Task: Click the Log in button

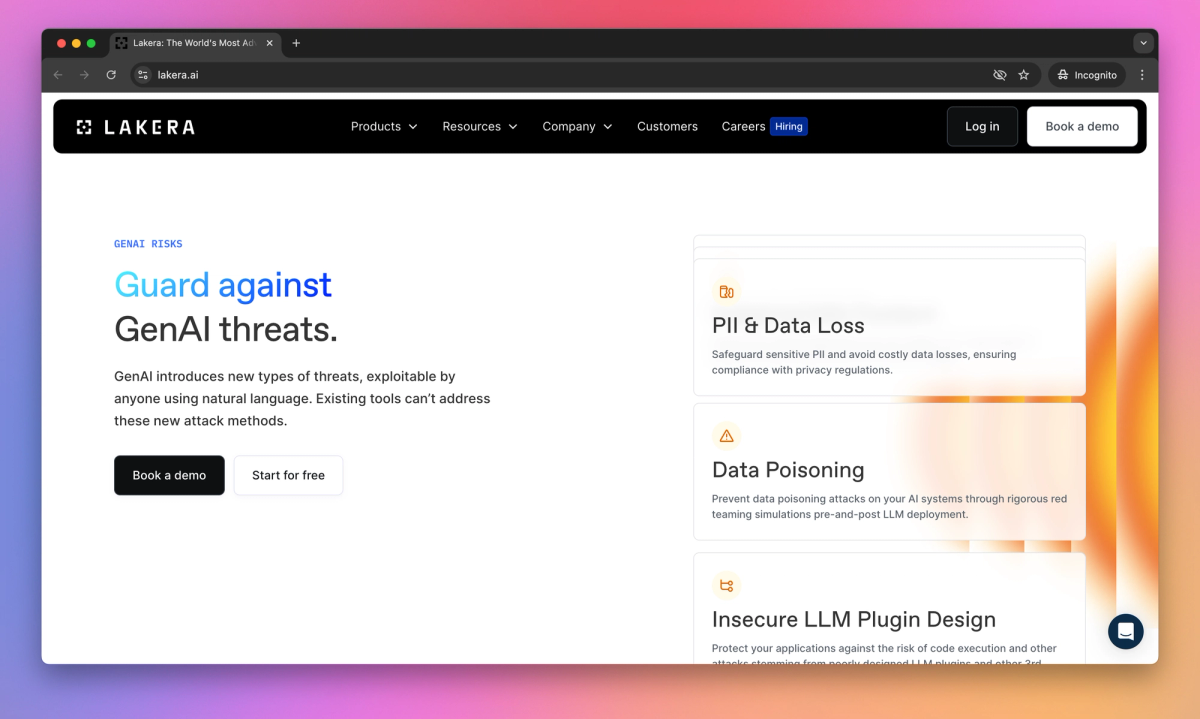Action: tap(982, 127)
